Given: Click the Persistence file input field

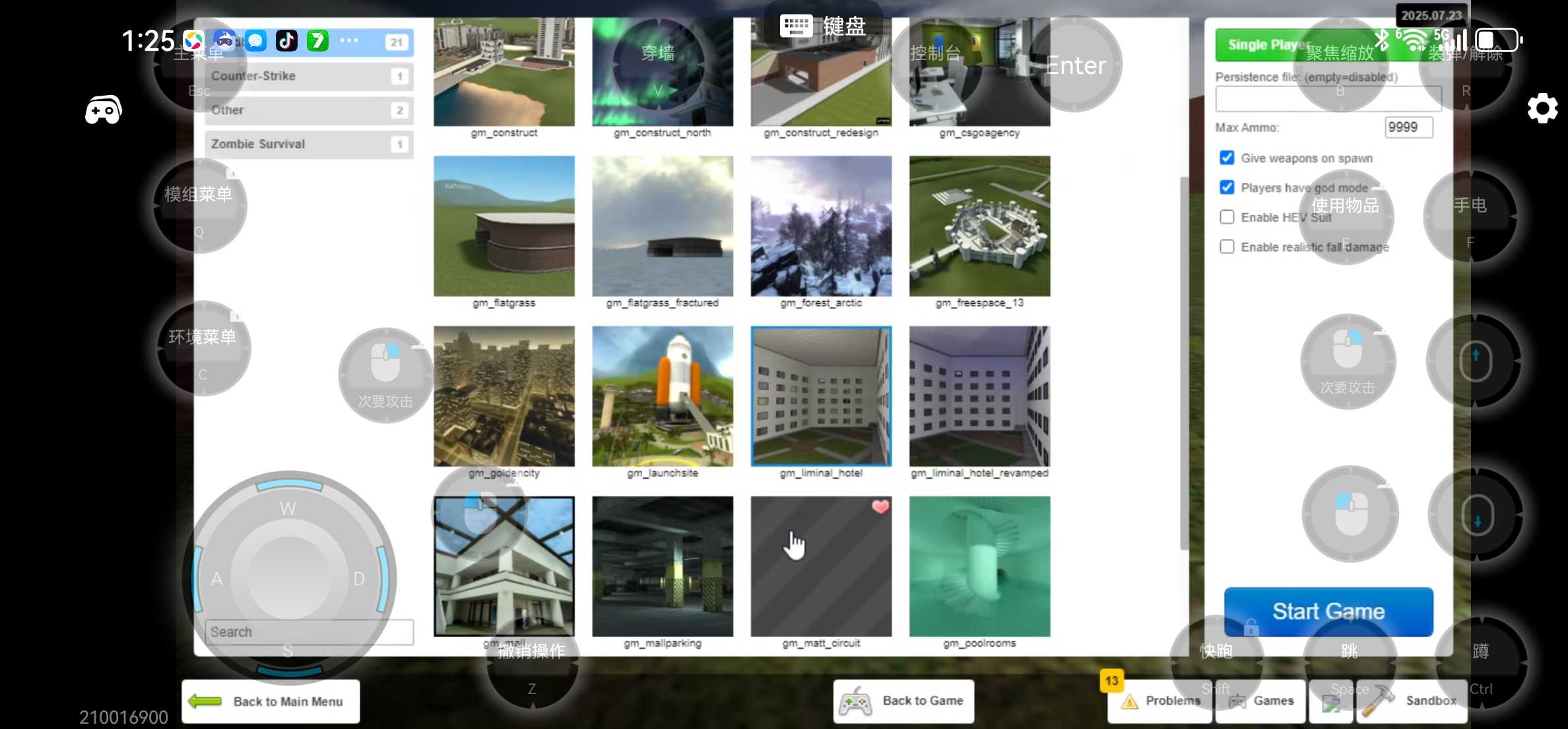Looking at the screenshot, I should click(x=1328, y=99).
